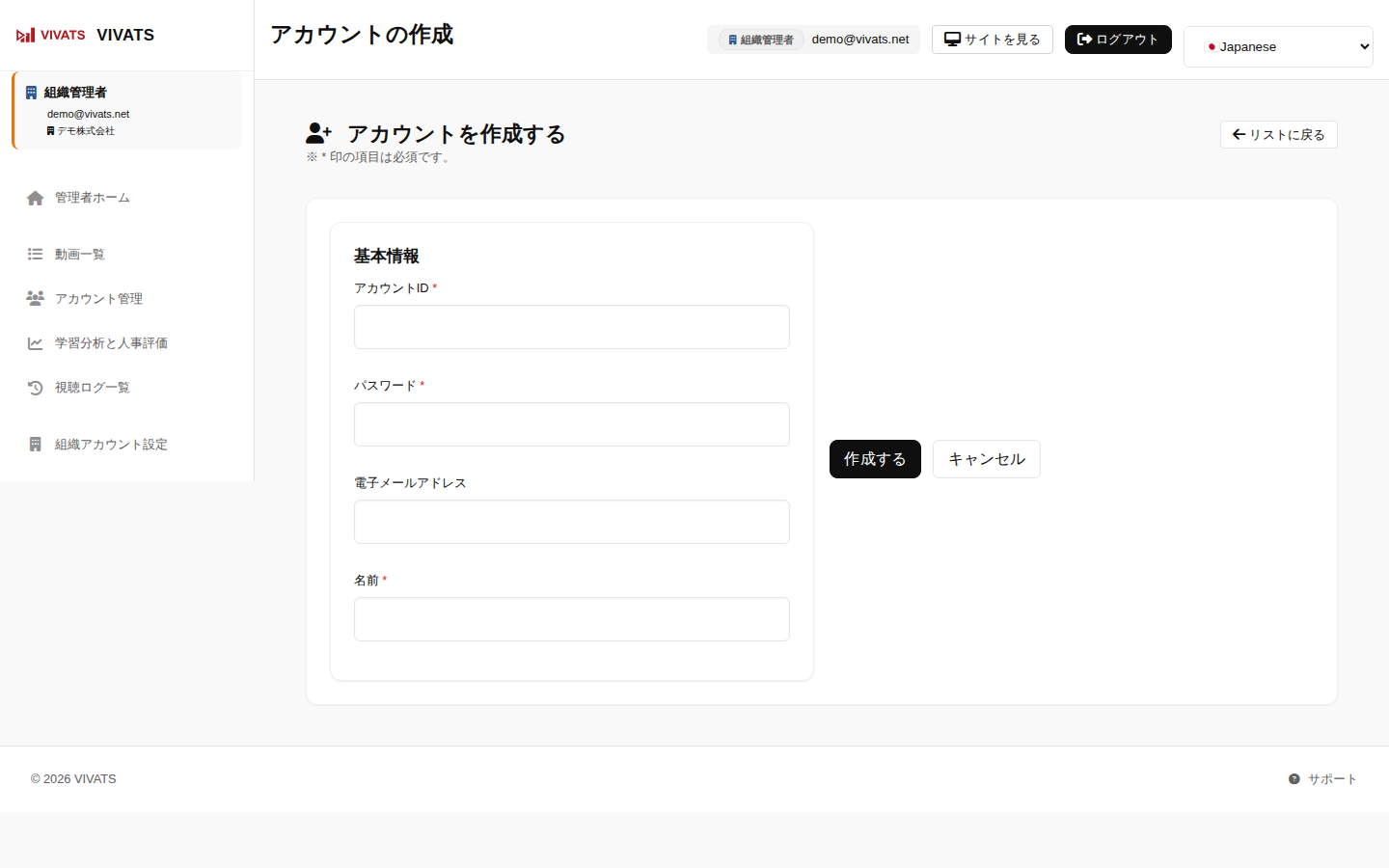Click the logout arrow icon in ログアウト
Viewport: 1389px width, 868px height.
point(1084,40)
